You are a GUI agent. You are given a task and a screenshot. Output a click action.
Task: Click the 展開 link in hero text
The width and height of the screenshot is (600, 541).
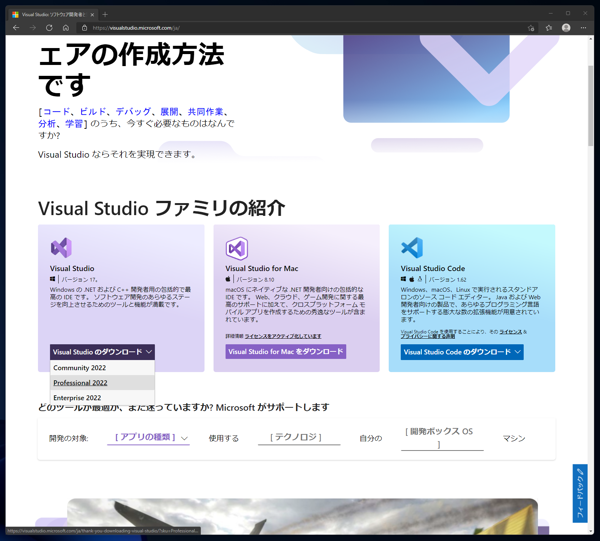[169, 112]
